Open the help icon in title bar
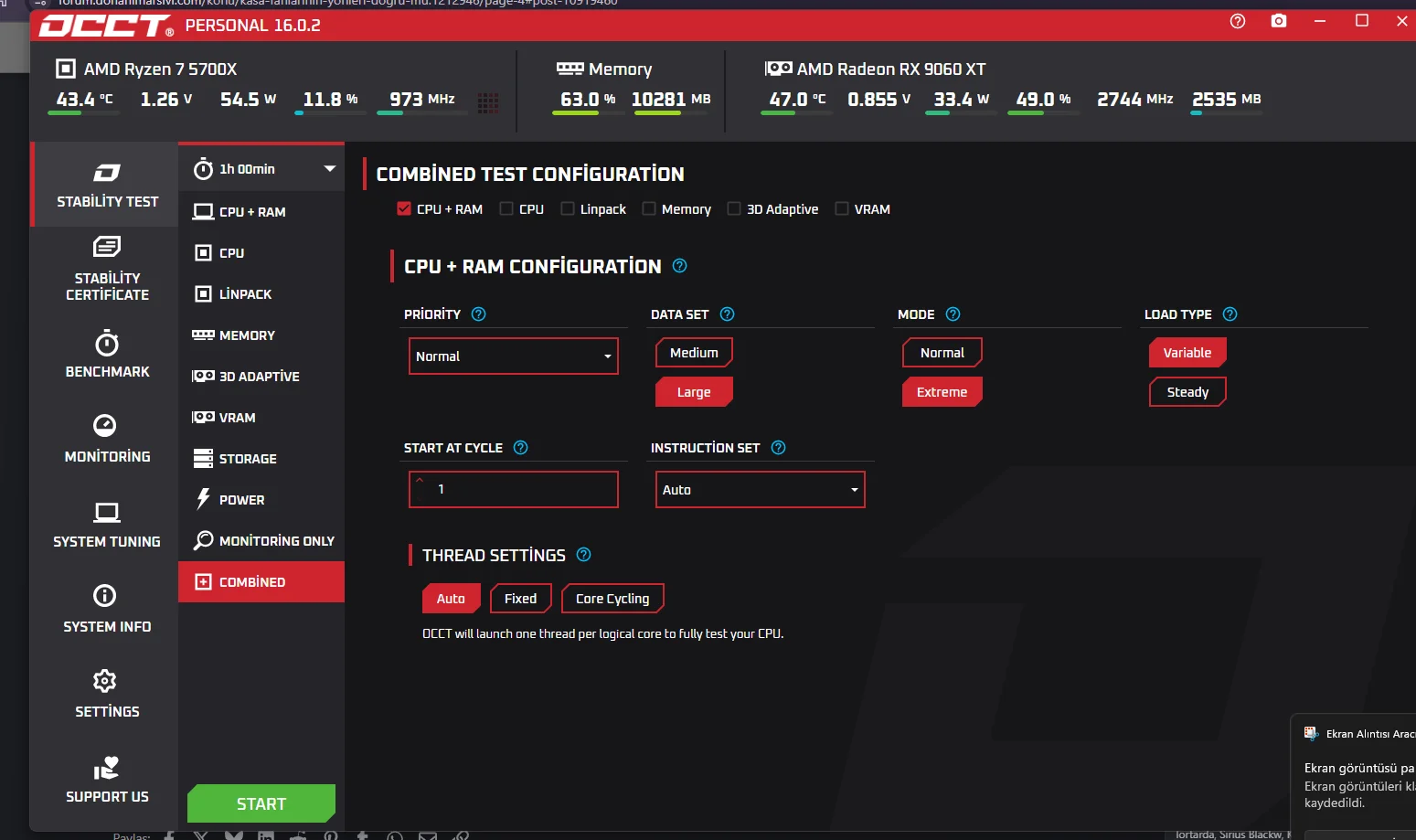The width and height of the screenshot is (1416, 840). (x=1238, y=21)
